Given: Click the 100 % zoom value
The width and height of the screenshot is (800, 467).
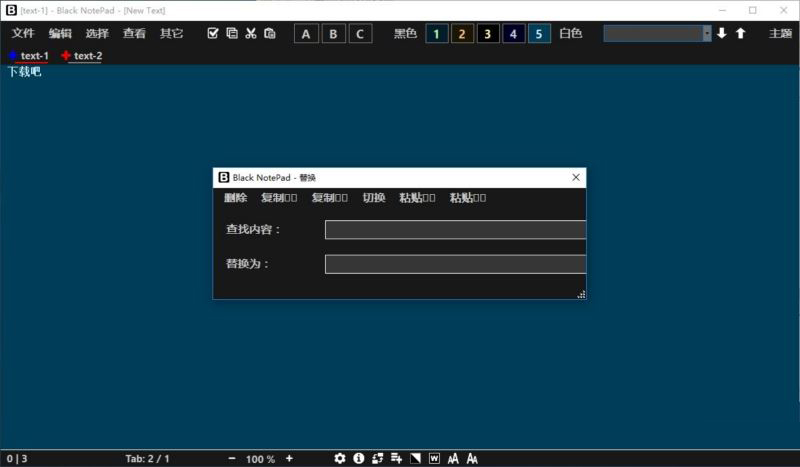Looking at the screenshot, I should point(260,459).
